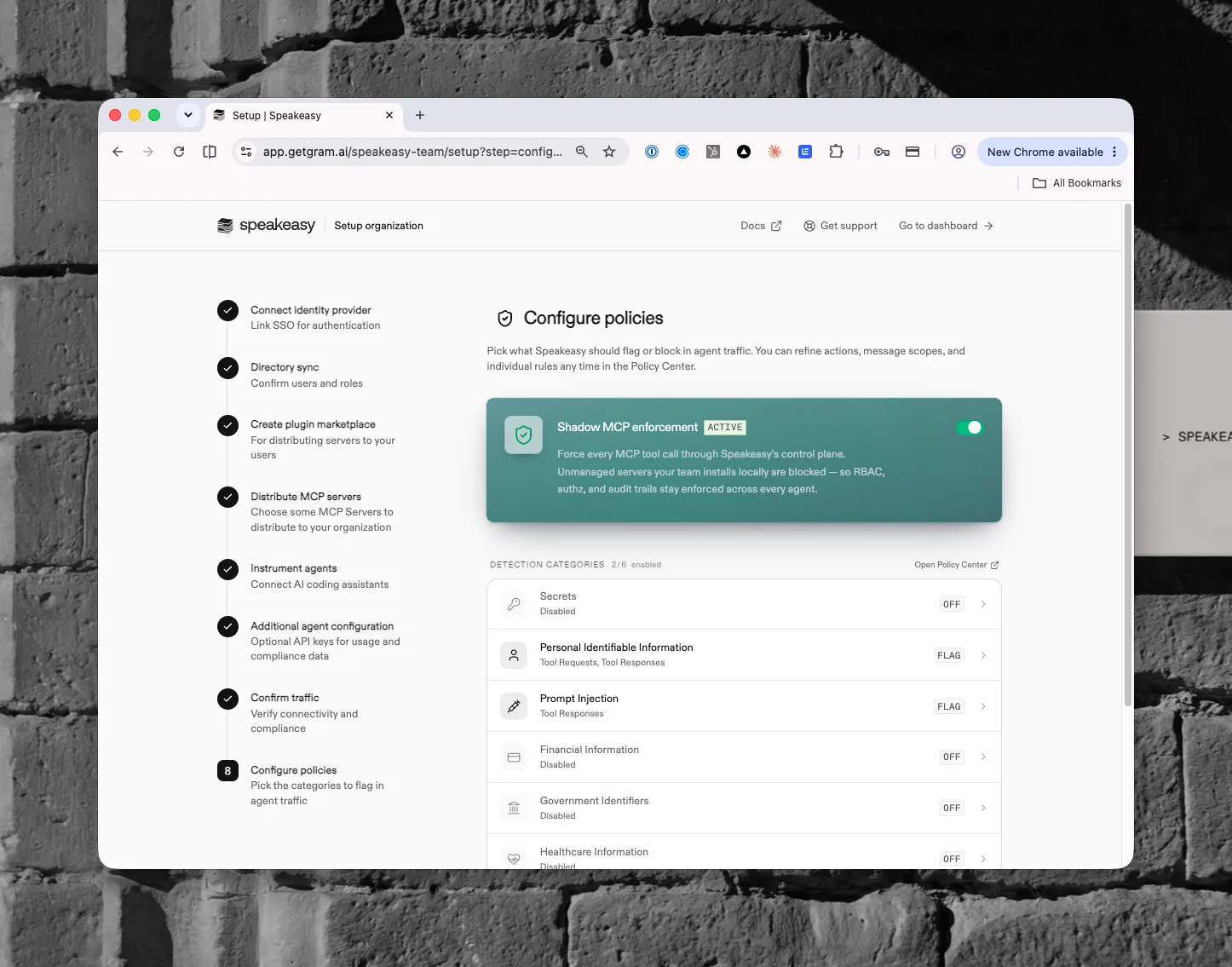Select Additional agent configuration step
The width and height of the screenshot is (1232, 967).
(x=313, y=641)
